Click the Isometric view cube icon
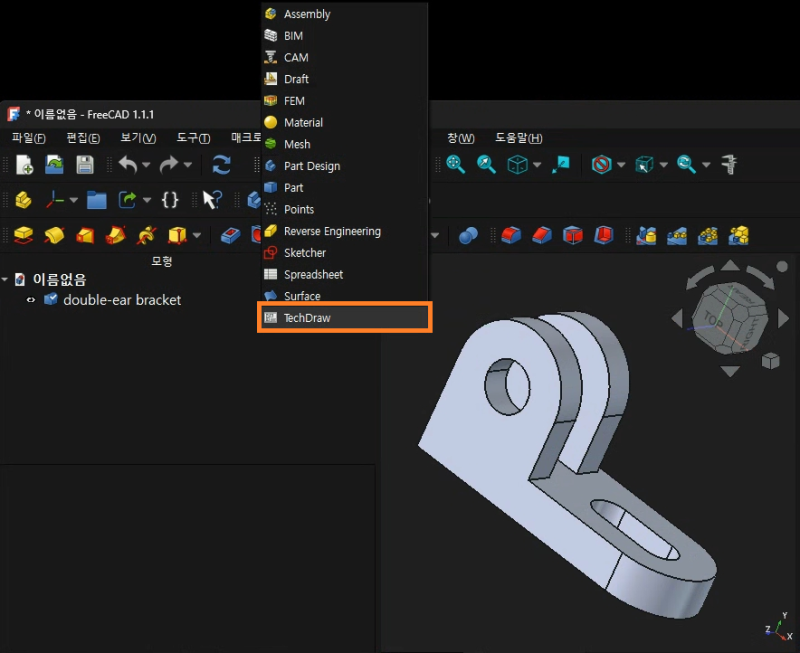 (x=517, y=164)
